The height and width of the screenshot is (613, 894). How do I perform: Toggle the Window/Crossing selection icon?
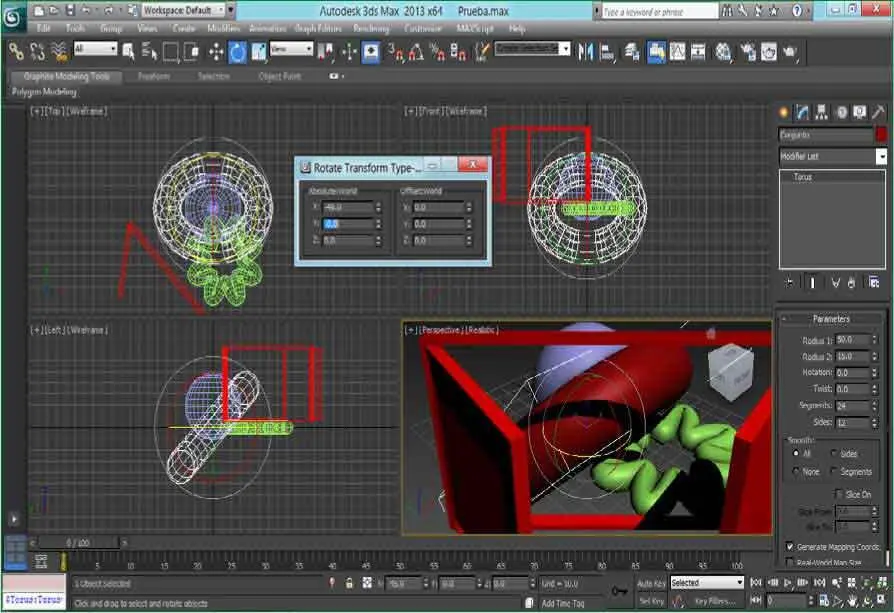(191, 52)
